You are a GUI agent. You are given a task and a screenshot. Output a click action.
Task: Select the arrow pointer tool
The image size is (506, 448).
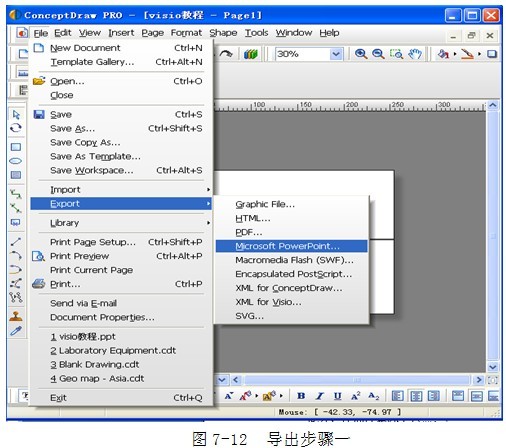16,115
